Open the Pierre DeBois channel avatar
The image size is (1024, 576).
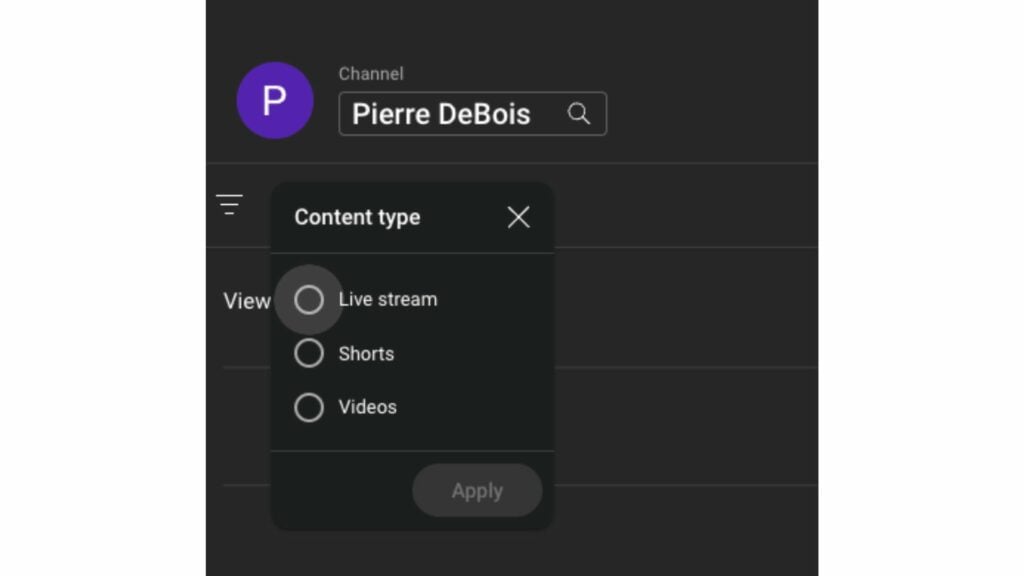[275, 100]
